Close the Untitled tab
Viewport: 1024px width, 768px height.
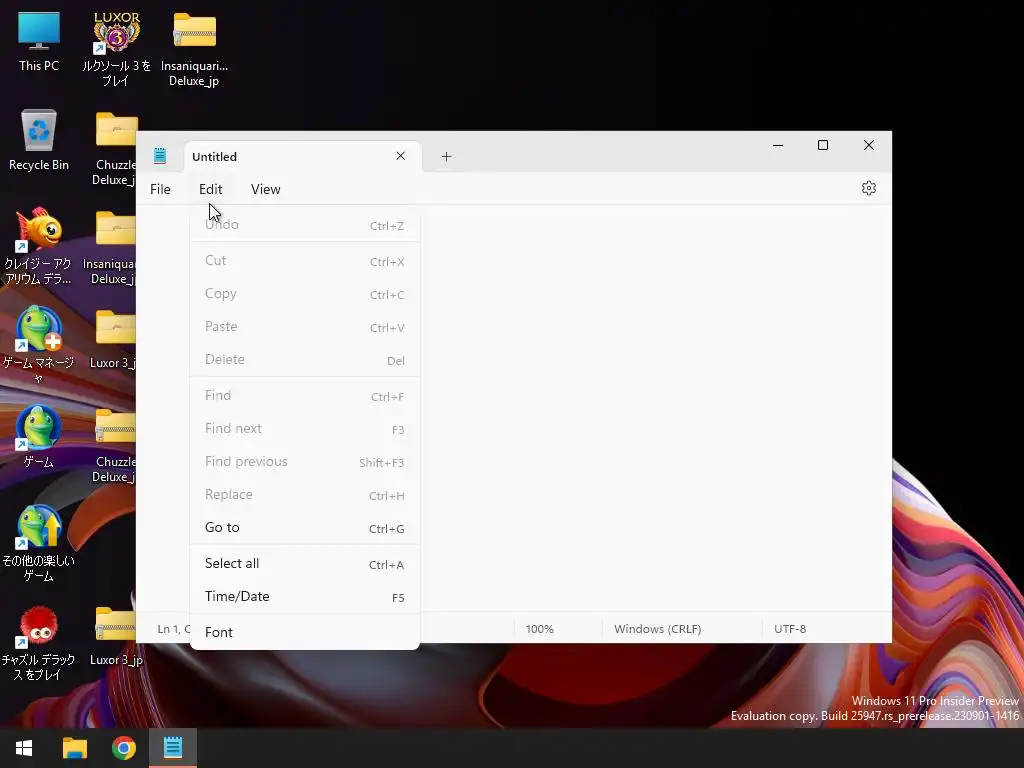point(400,156)
